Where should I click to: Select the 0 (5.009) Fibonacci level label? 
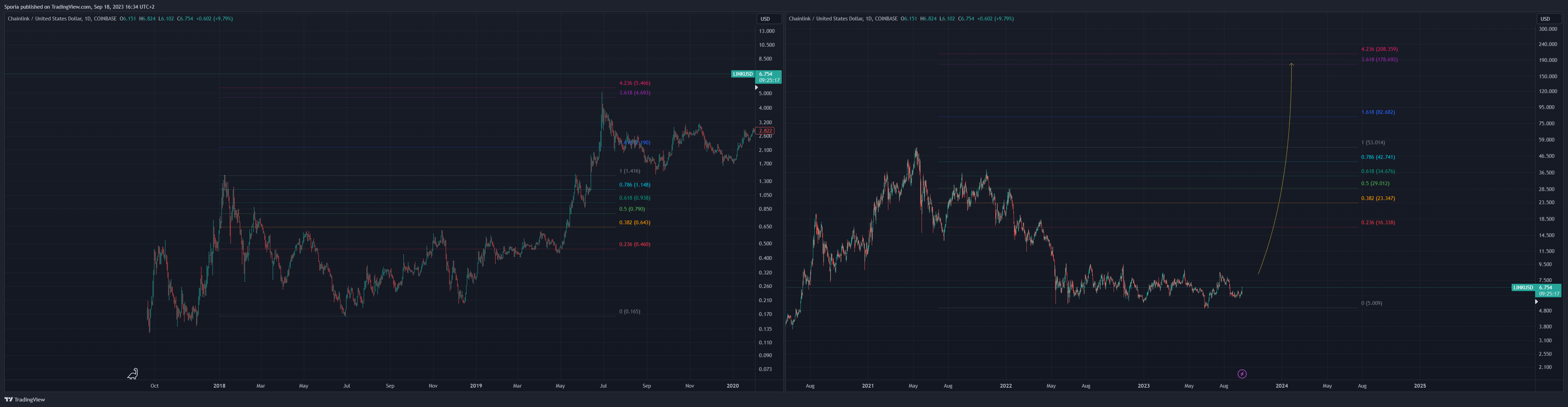pyautogui.click(x=1371, y=303)
